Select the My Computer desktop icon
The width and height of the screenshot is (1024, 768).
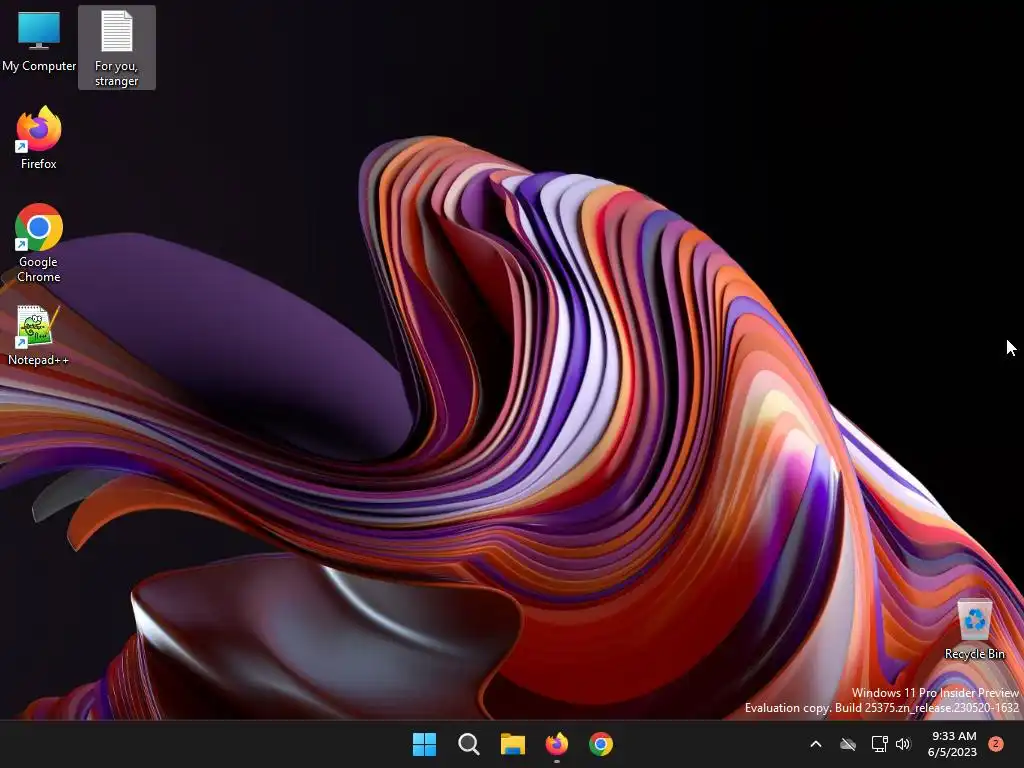(x=39, y=42)
